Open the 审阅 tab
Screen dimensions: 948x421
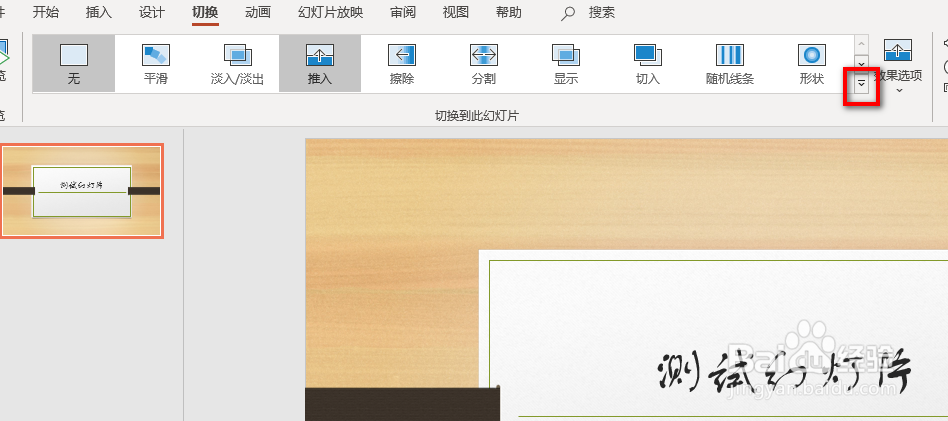tap(403, 13)
